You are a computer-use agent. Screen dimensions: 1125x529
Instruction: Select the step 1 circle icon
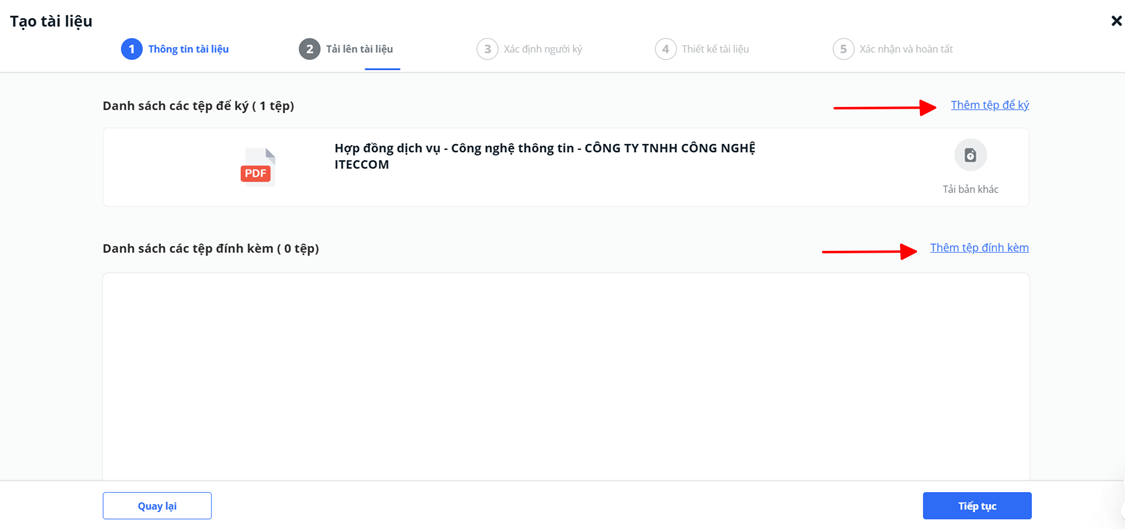[x=131, y=50]
